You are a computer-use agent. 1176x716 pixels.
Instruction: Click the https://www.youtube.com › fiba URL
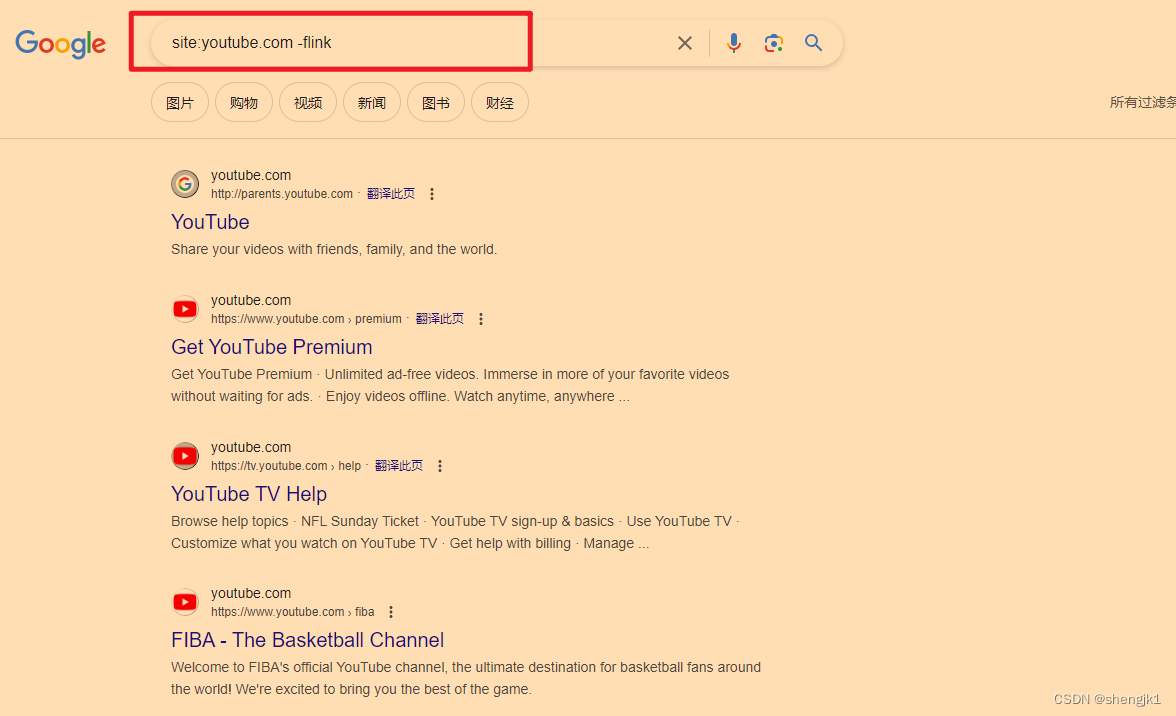(x=292, y=613)
